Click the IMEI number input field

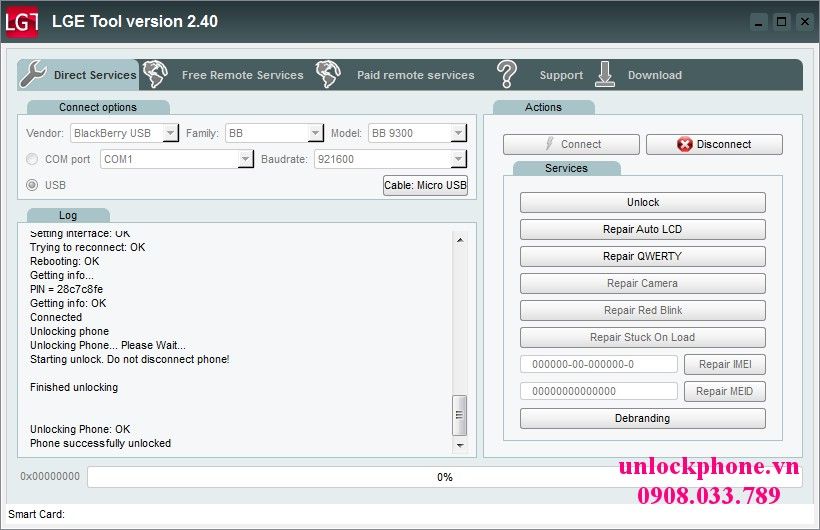click(x=598, y=364)
